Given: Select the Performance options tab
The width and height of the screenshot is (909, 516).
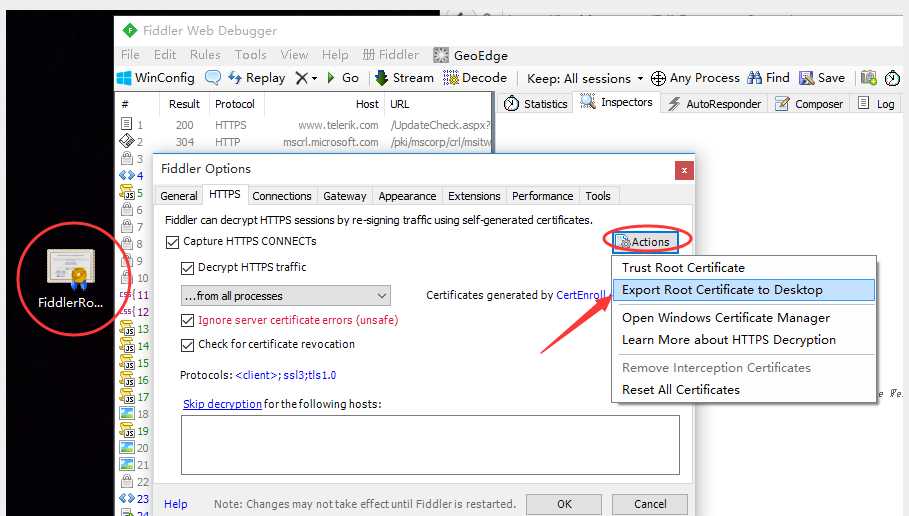Looking at the screenshot, I should tap(543, 196).
